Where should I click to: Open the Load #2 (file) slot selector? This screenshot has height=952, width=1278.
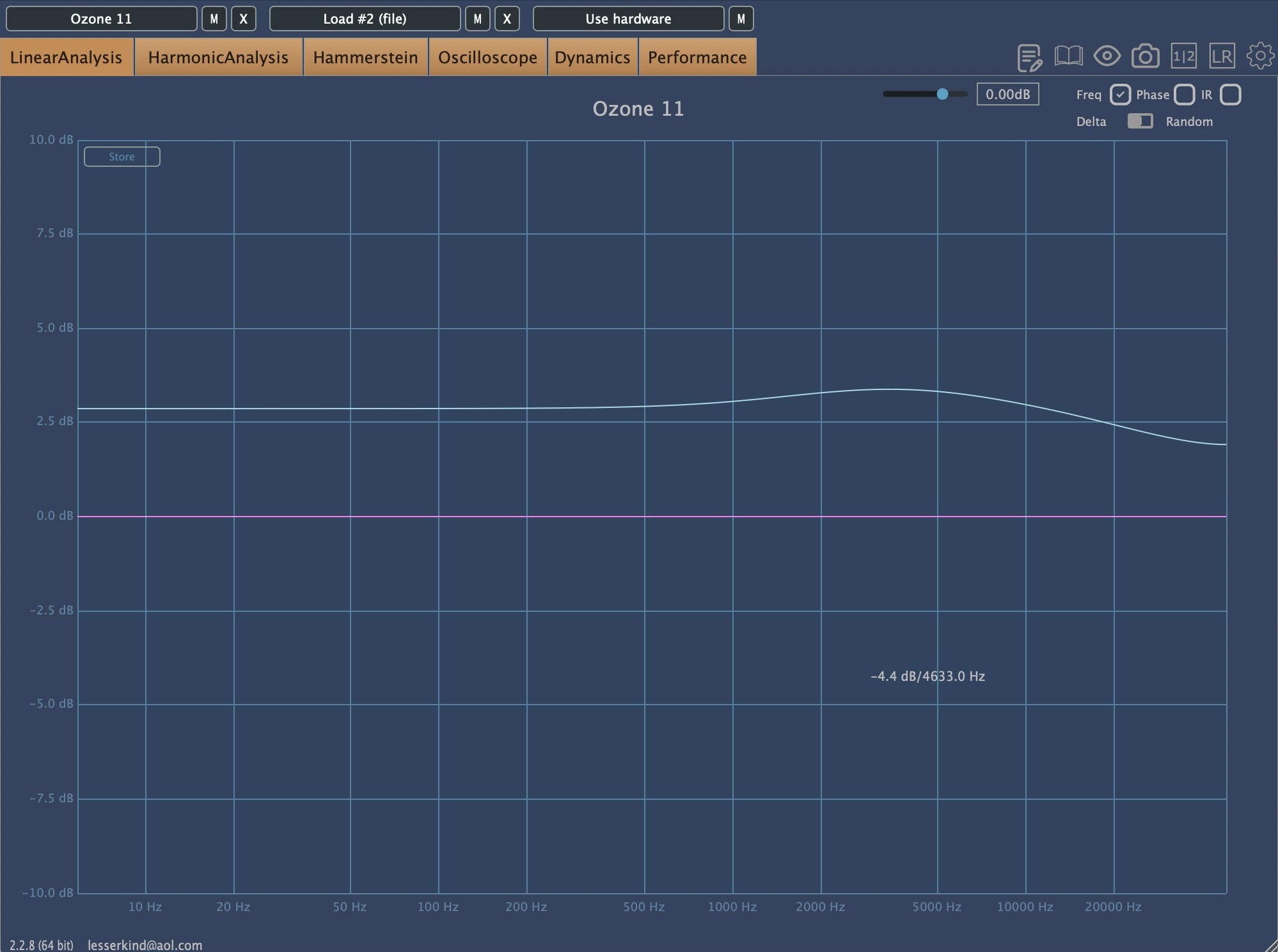click(x=365, y=19)
